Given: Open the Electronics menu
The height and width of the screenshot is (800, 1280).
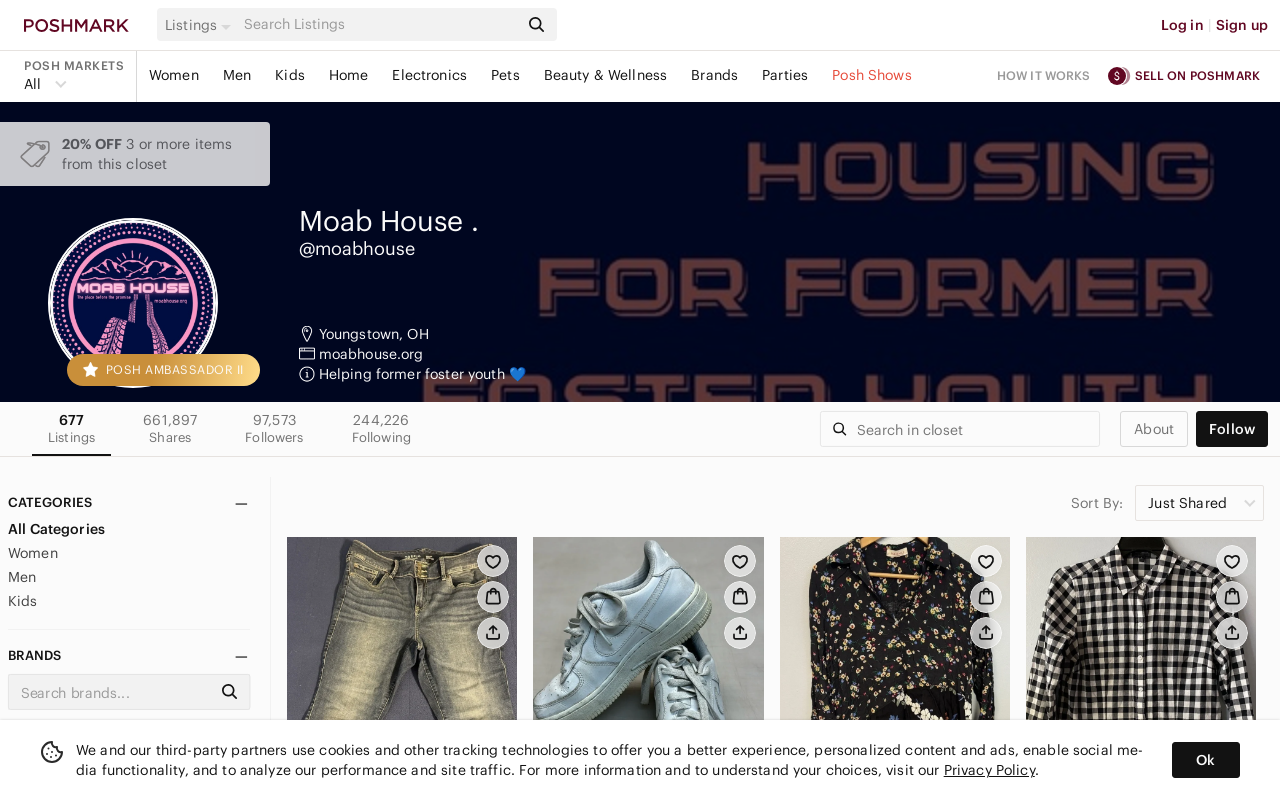Looking at the screenshot, I should [x=429, y=75].
